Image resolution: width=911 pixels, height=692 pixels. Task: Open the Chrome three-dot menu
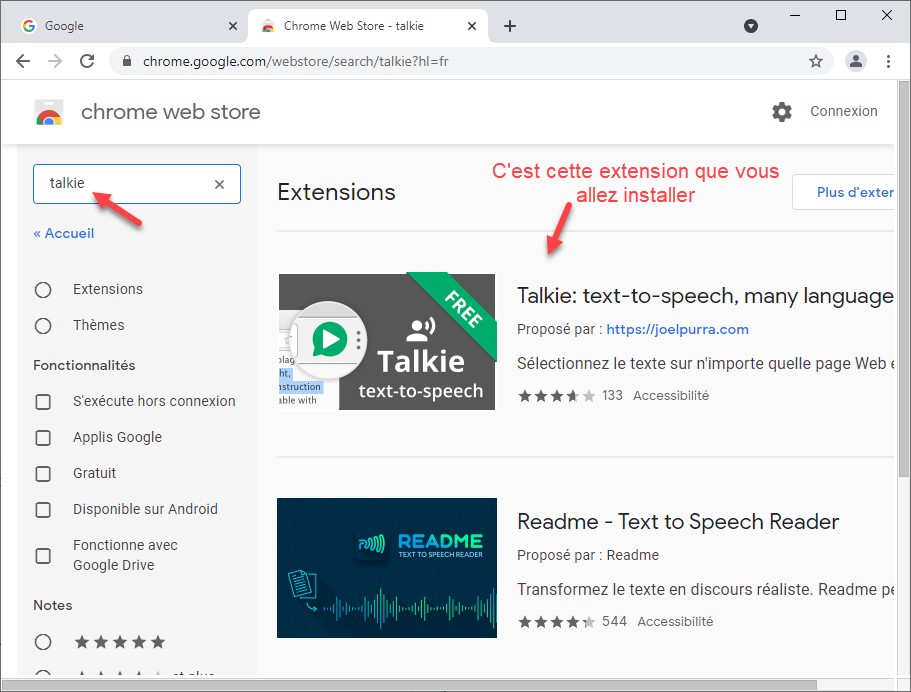[x=889, y=61]
